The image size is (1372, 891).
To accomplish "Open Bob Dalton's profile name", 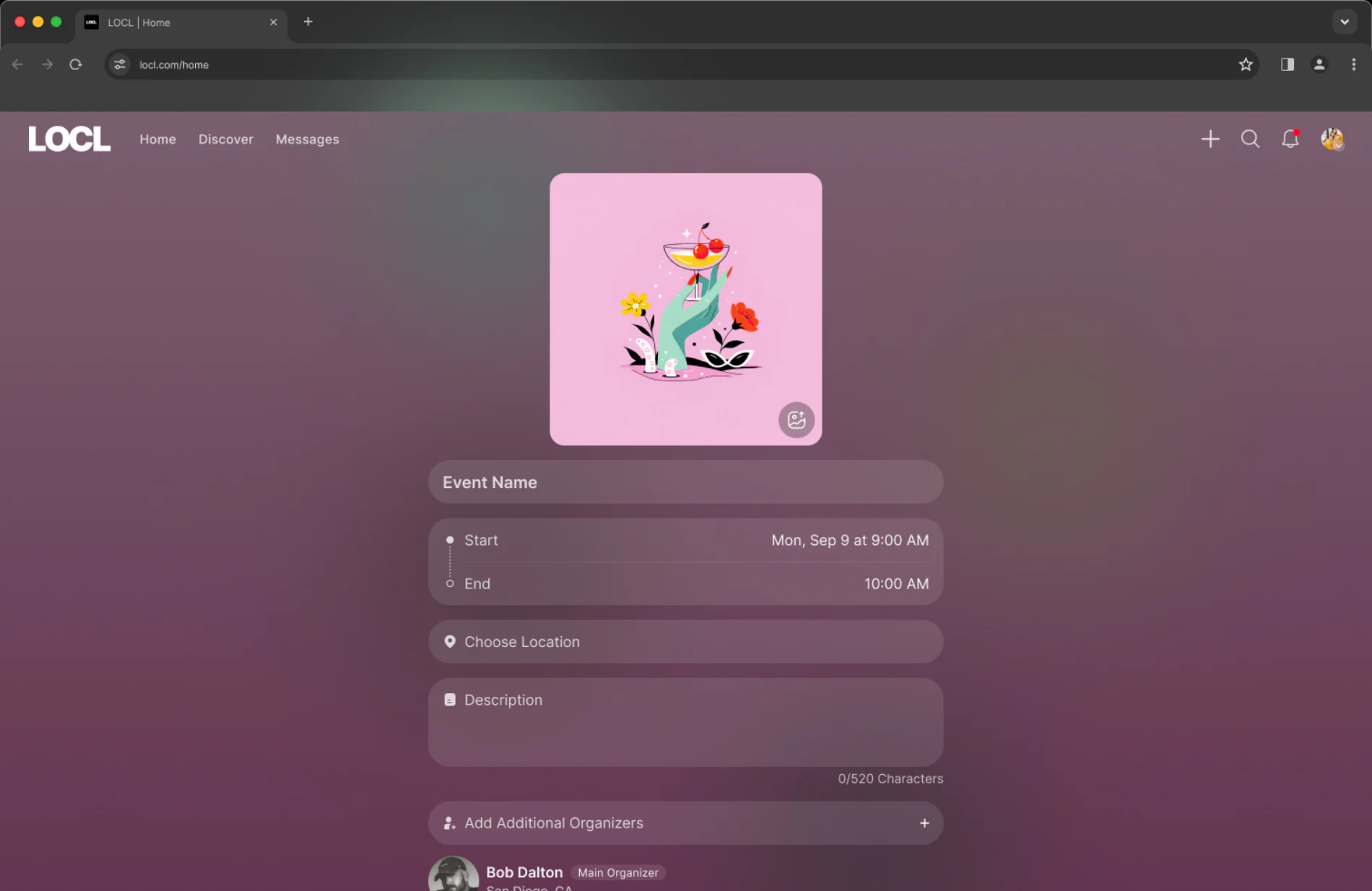I will click(524, 872).
